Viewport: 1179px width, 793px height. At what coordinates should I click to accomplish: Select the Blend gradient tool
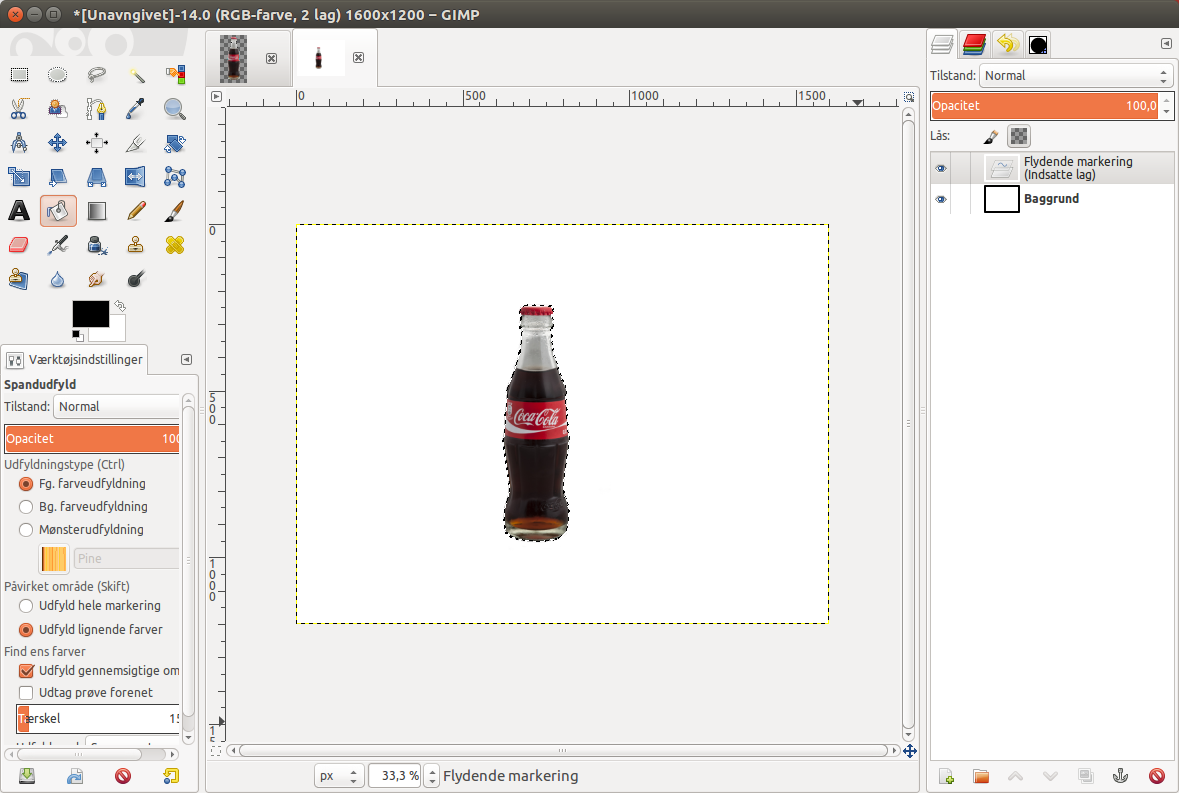[x=97, y=211]
